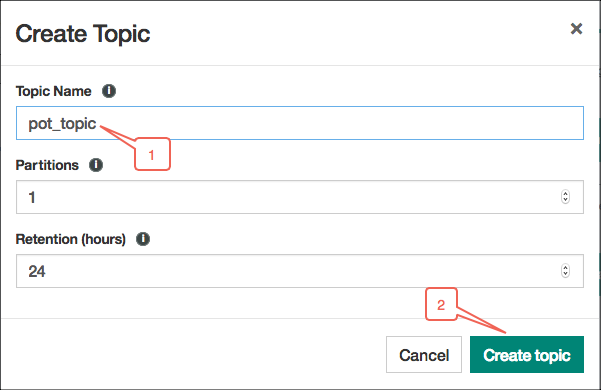Click the Topic Name label
Image resolution: width=601 pixels, height=390 pixels.
coord(53,91)
